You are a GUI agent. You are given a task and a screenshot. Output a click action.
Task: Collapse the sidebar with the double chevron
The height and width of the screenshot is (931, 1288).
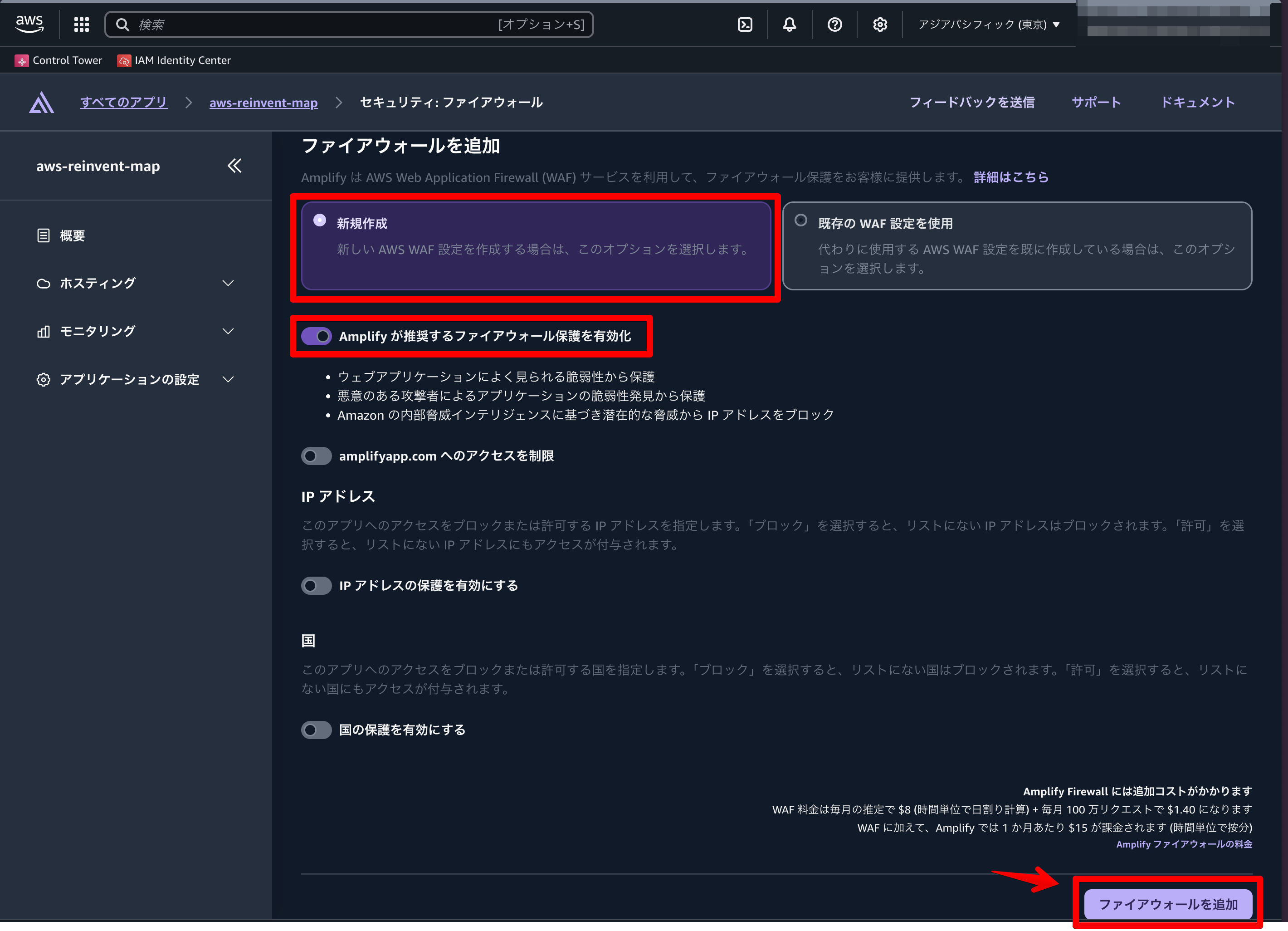point(234,166)
